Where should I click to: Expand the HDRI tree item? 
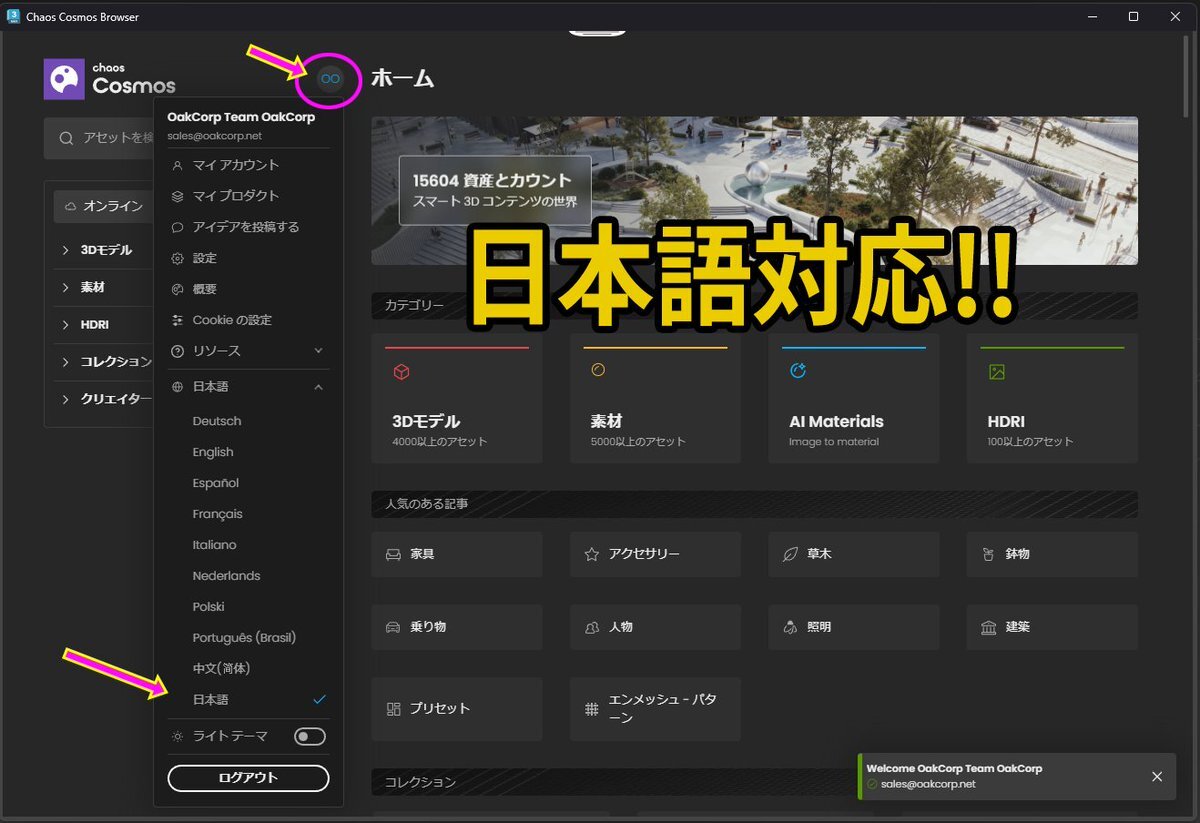[x=66, y=325]
